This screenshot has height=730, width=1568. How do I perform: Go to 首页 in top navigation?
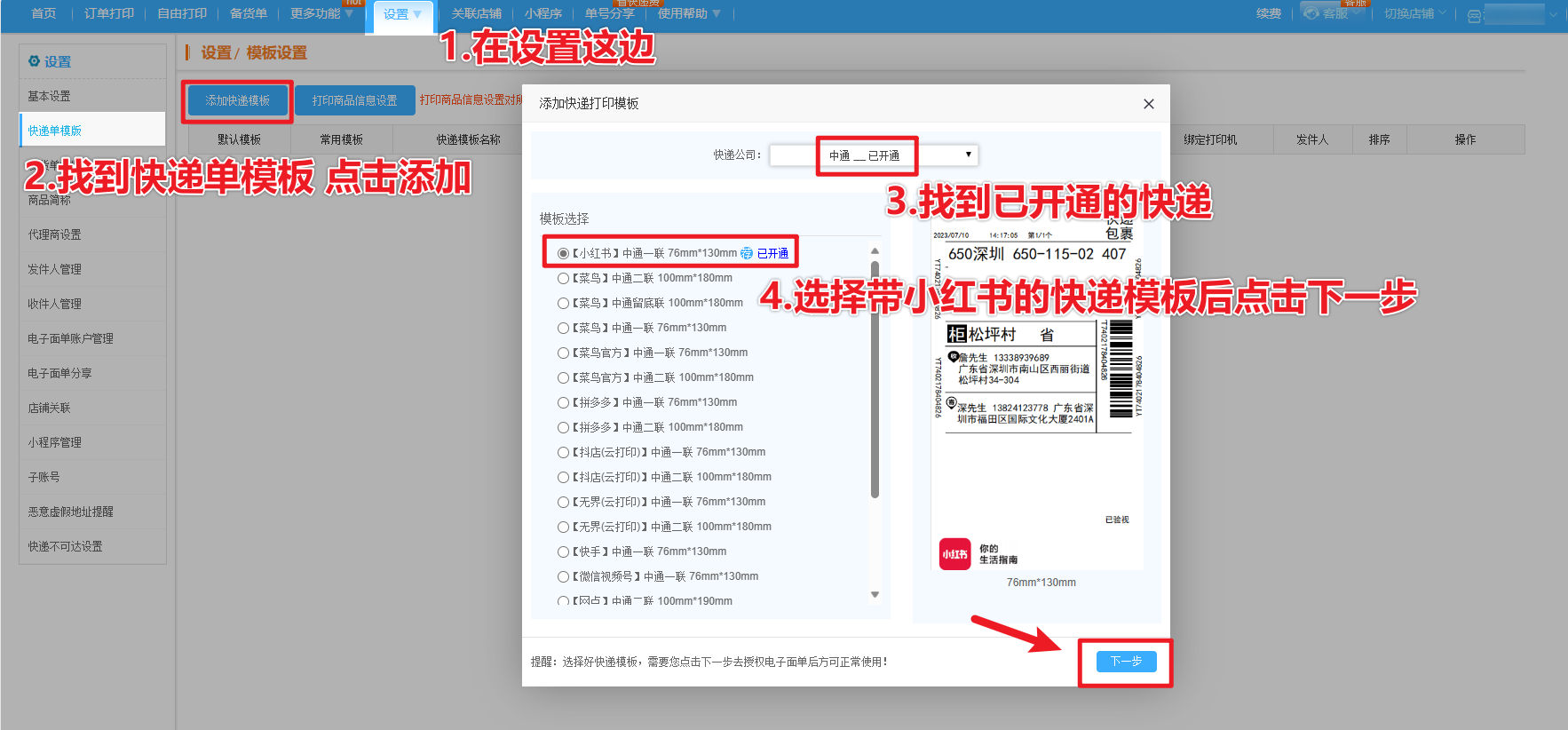[x=44, y=13]
